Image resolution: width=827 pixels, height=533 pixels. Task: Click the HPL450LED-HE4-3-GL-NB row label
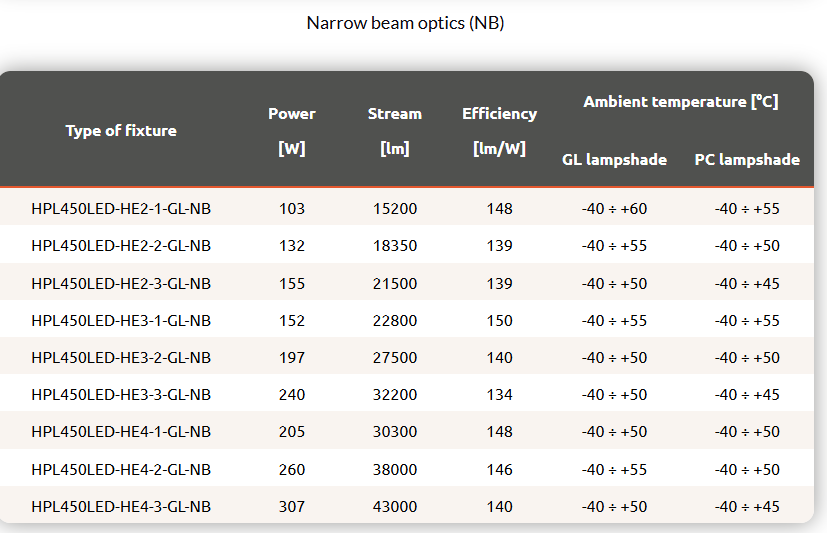[121, 506]
